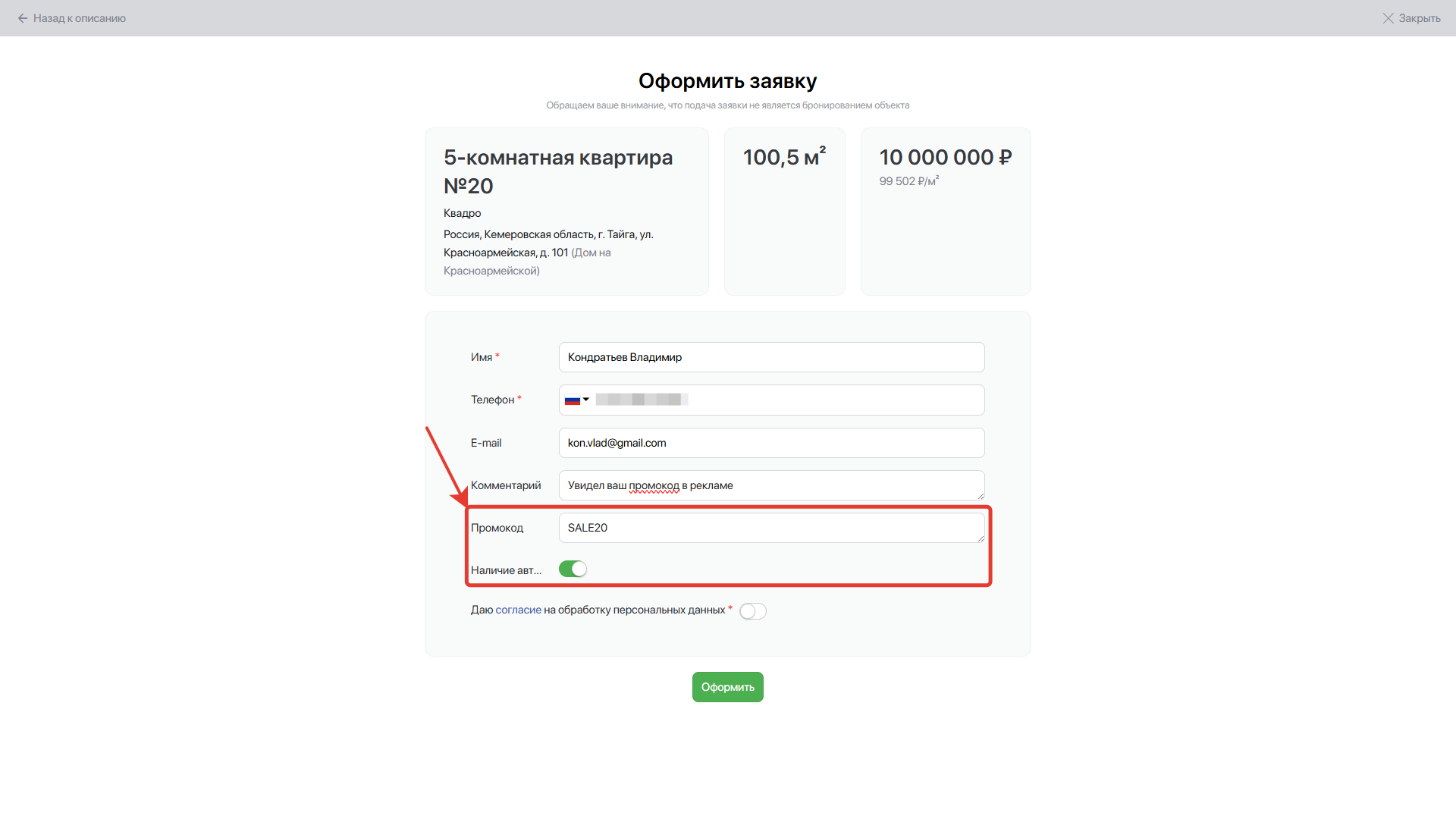Click the dropdown arrow beside the flag
The width and height of the screenshot is (1456, 819).
pos(586,400)
